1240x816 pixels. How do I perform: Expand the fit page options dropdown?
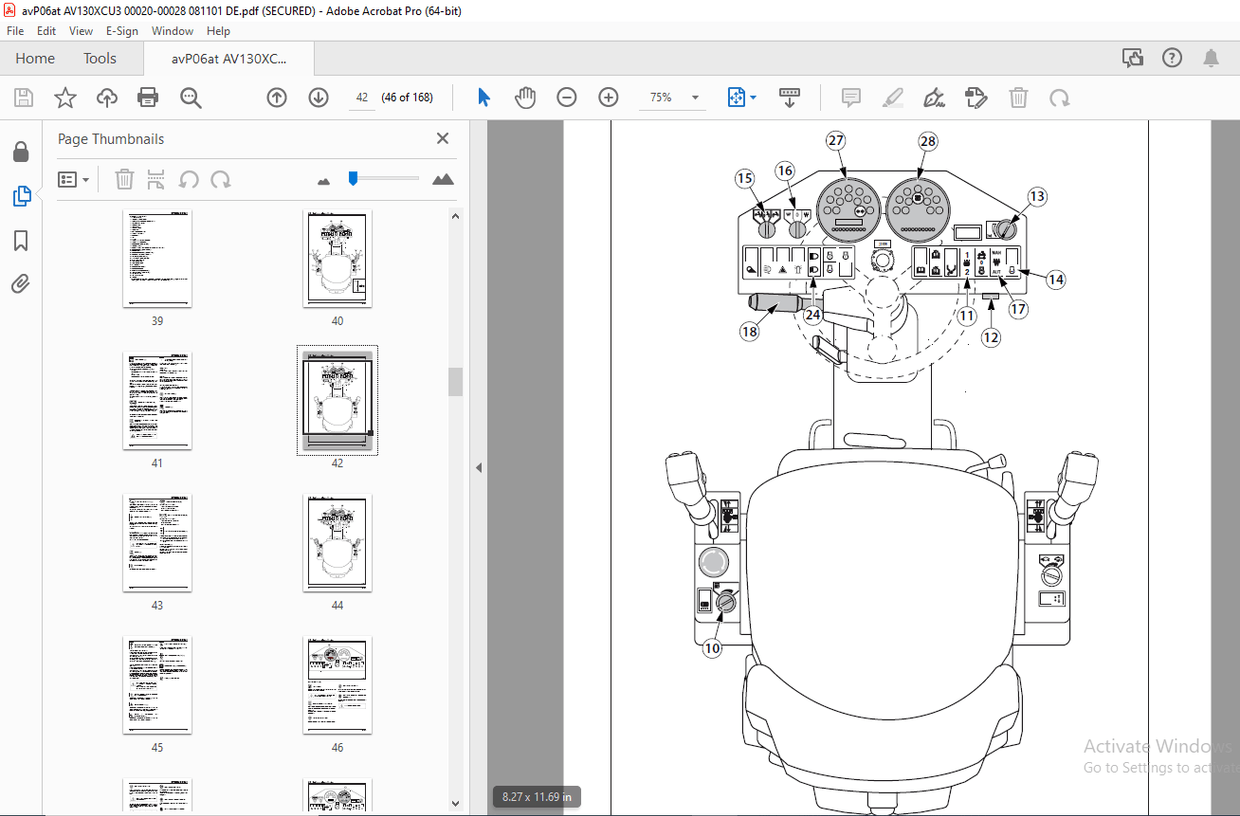(x=753, y=97)
